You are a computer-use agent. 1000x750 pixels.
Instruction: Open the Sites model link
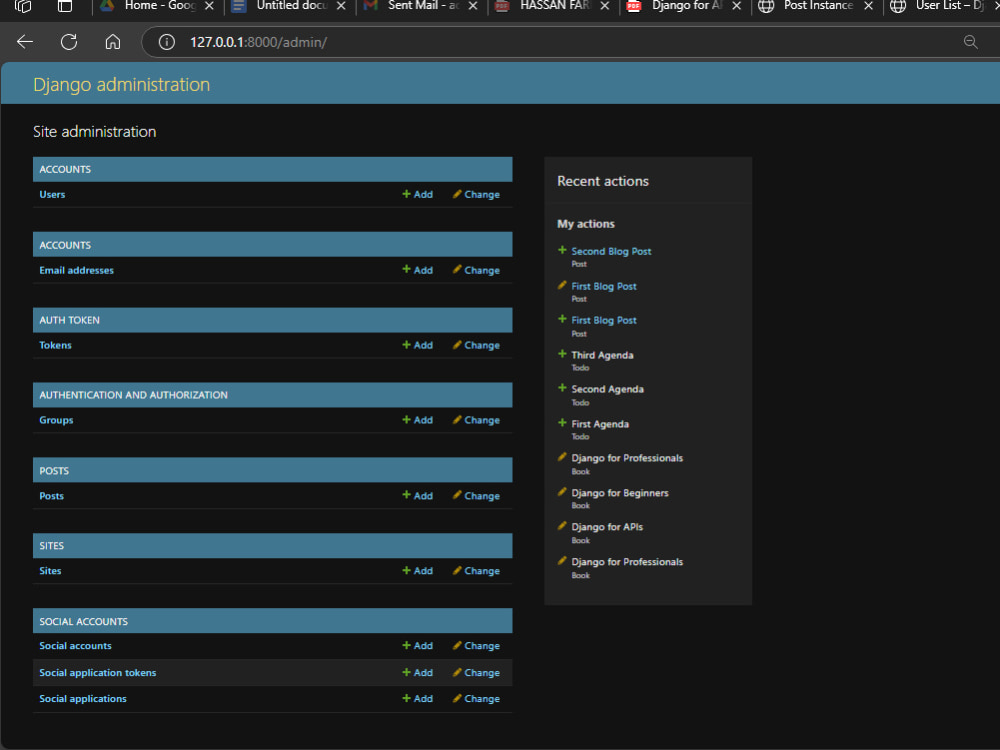50,571
